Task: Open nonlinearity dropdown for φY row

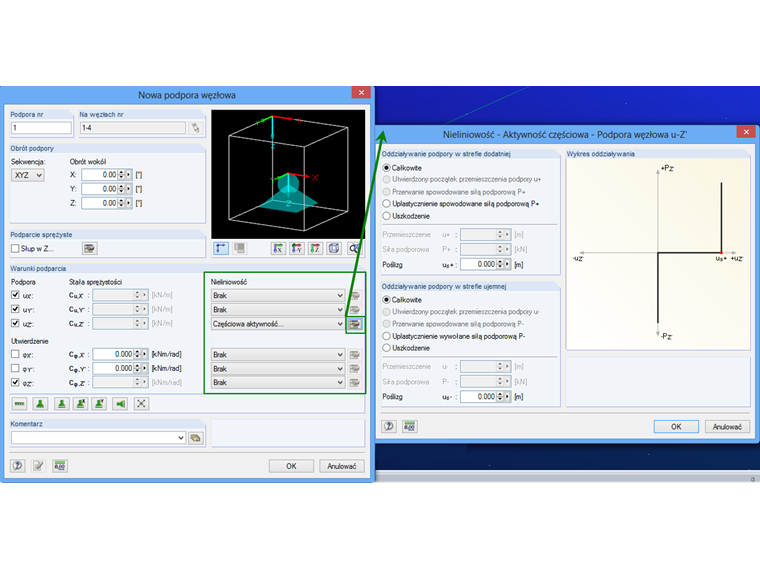Action: [x=278, y=369]
